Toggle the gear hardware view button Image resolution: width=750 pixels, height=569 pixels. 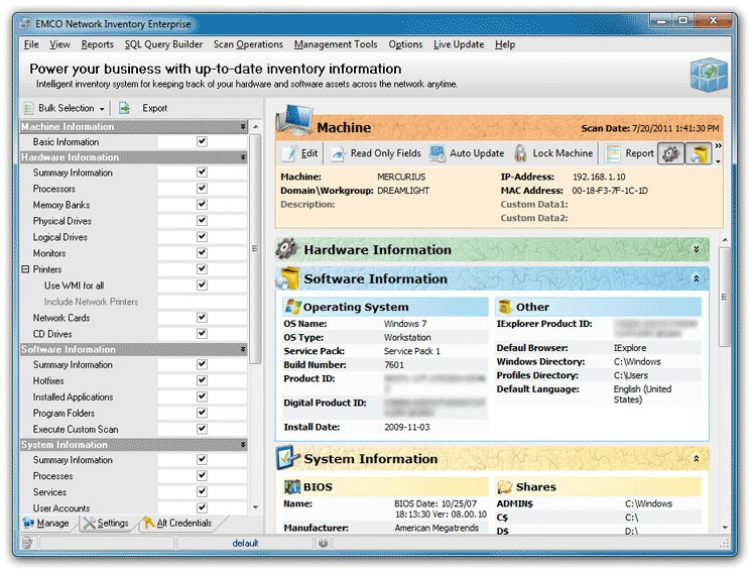tap(671, 153)
